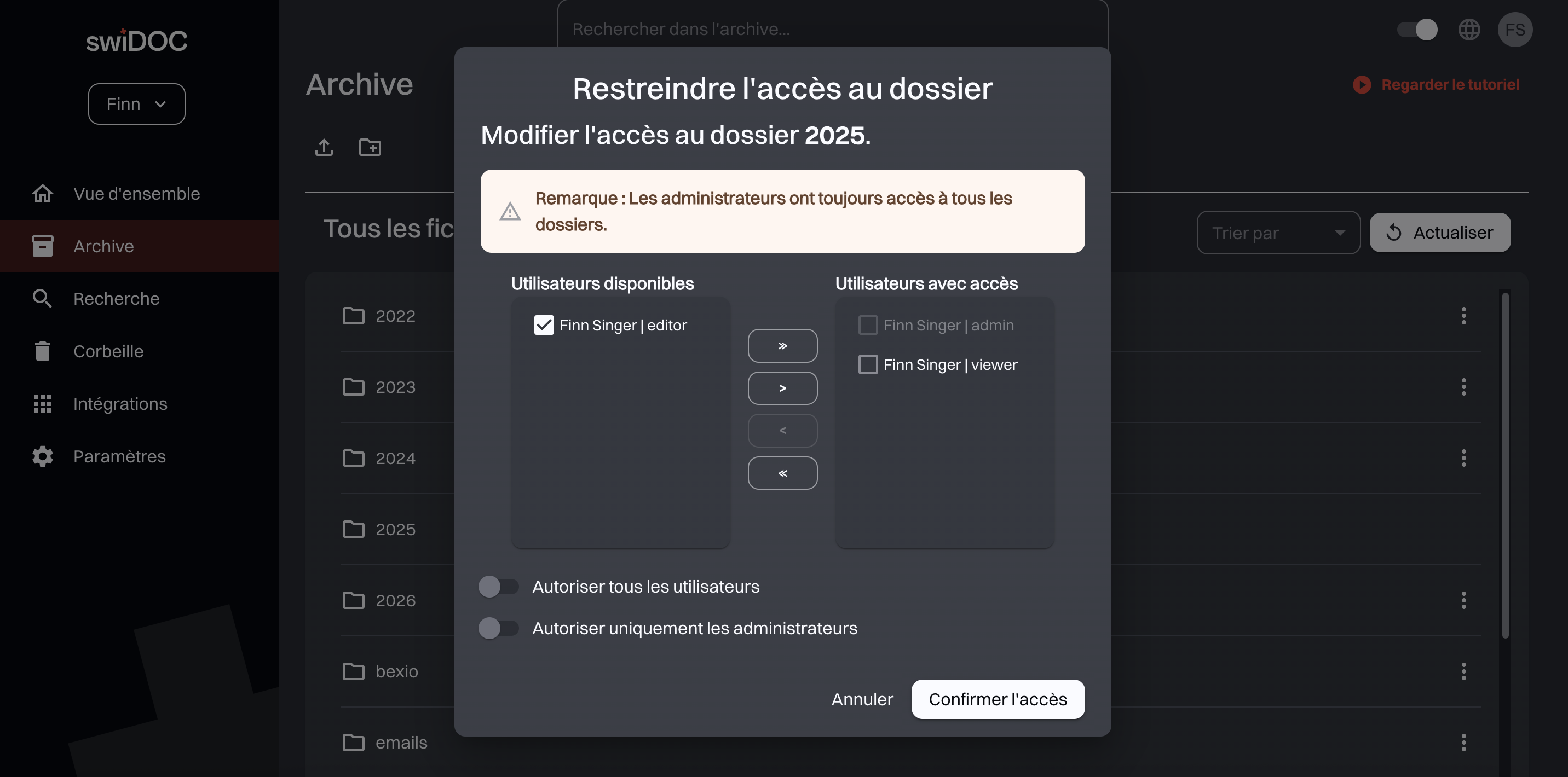Click the upload file icon
1568x777 pixels.
click(324, 147)
